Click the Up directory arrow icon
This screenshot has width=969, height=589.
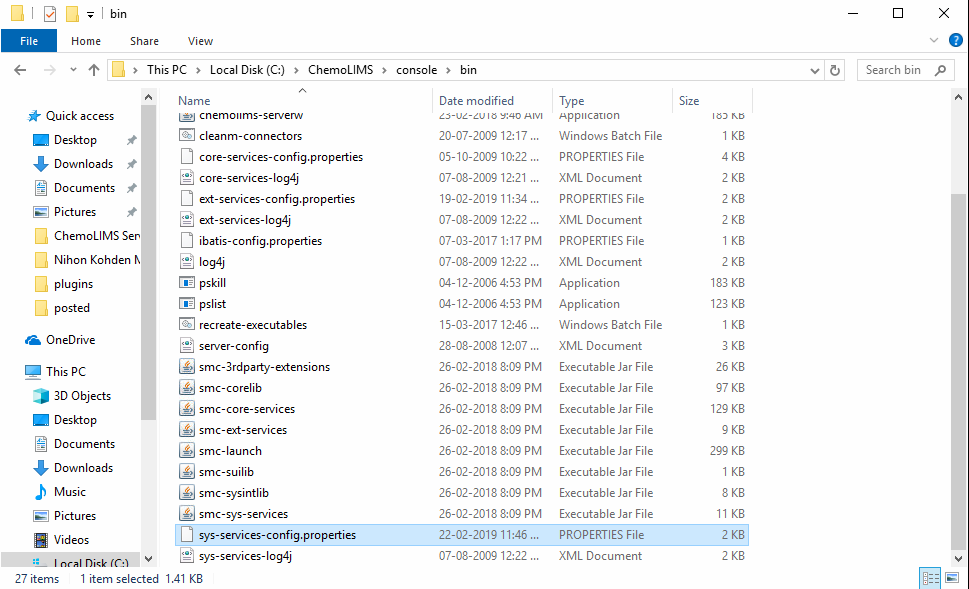tap(94, 70)
